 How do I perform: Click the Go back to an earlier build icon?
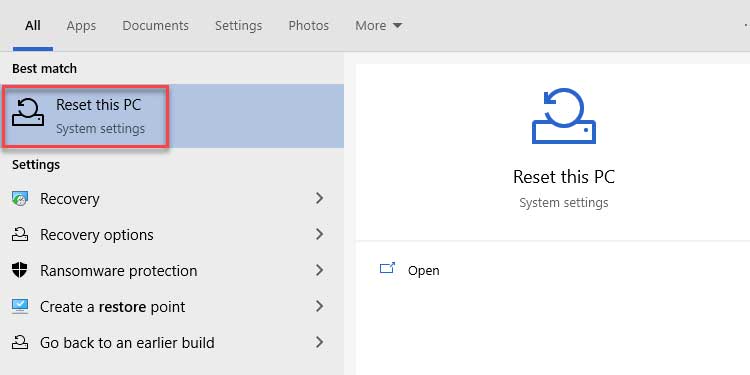(20, 342)
